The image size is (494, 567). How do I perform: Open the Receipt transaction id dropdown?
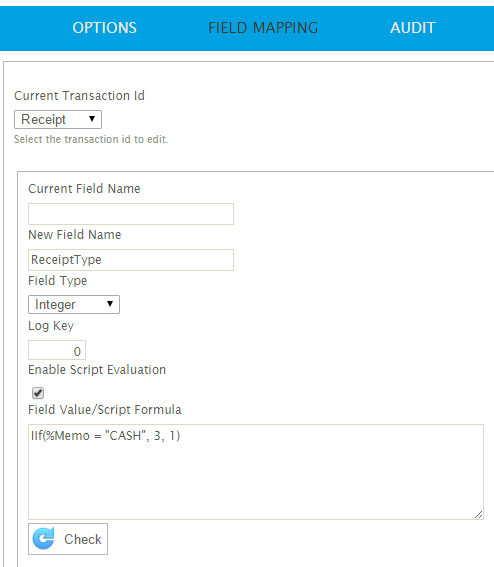[58, 119]
